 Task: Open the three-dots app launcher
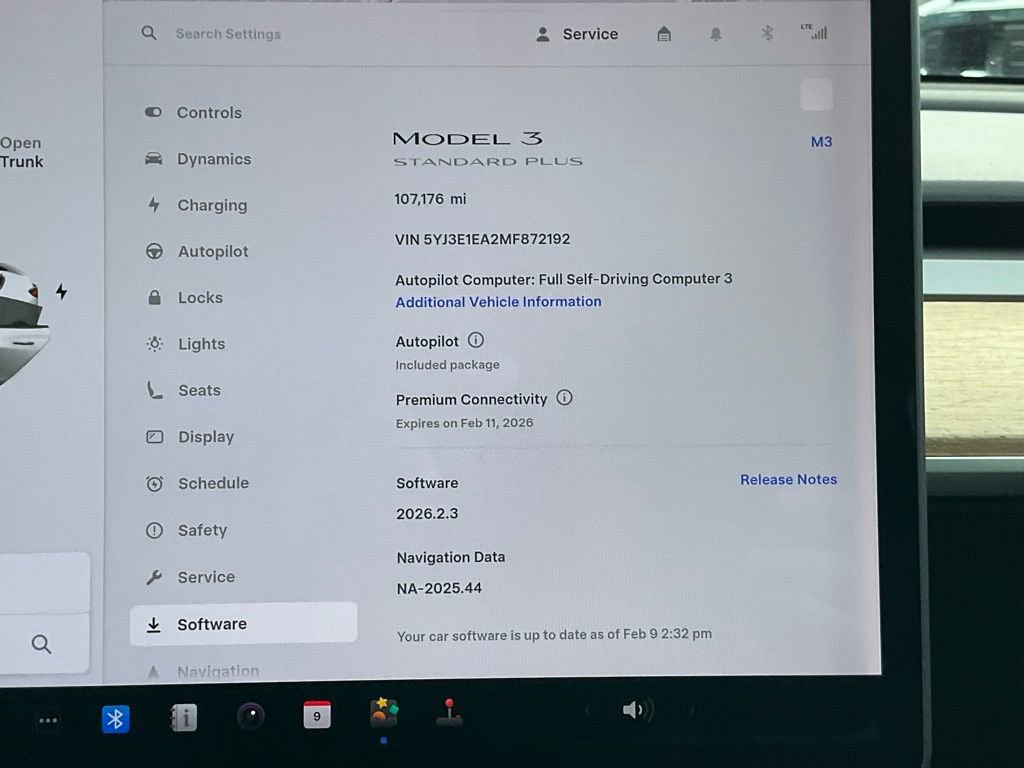click(x=48, y=720)
